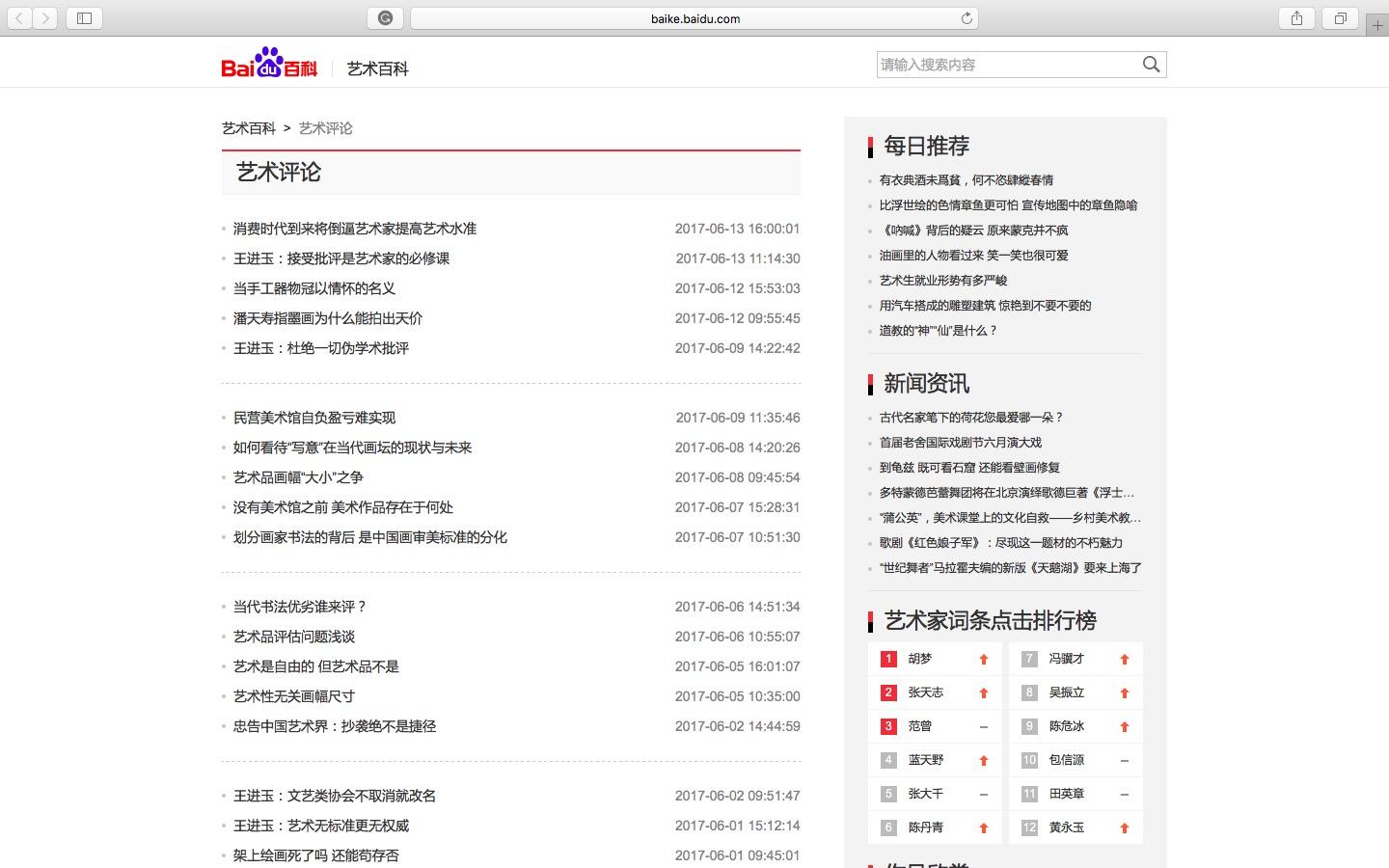The image size is (1389, 868).
Task: Open news 首届老舍国际戏剧节六月演大戏
Action: 961,443
